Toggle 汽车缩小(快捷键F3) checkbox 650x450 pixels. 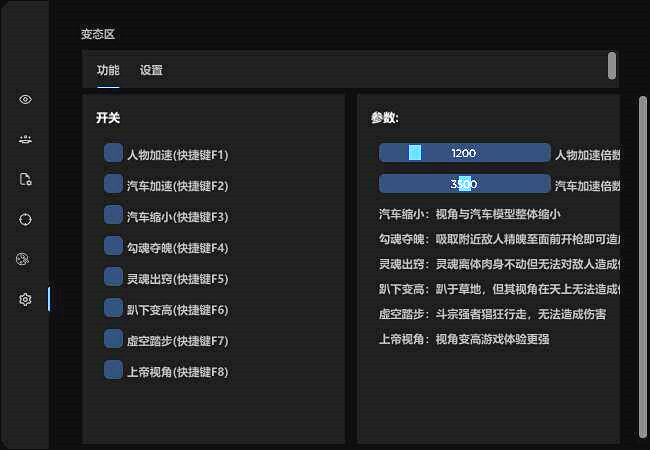(x=113, y=215)
